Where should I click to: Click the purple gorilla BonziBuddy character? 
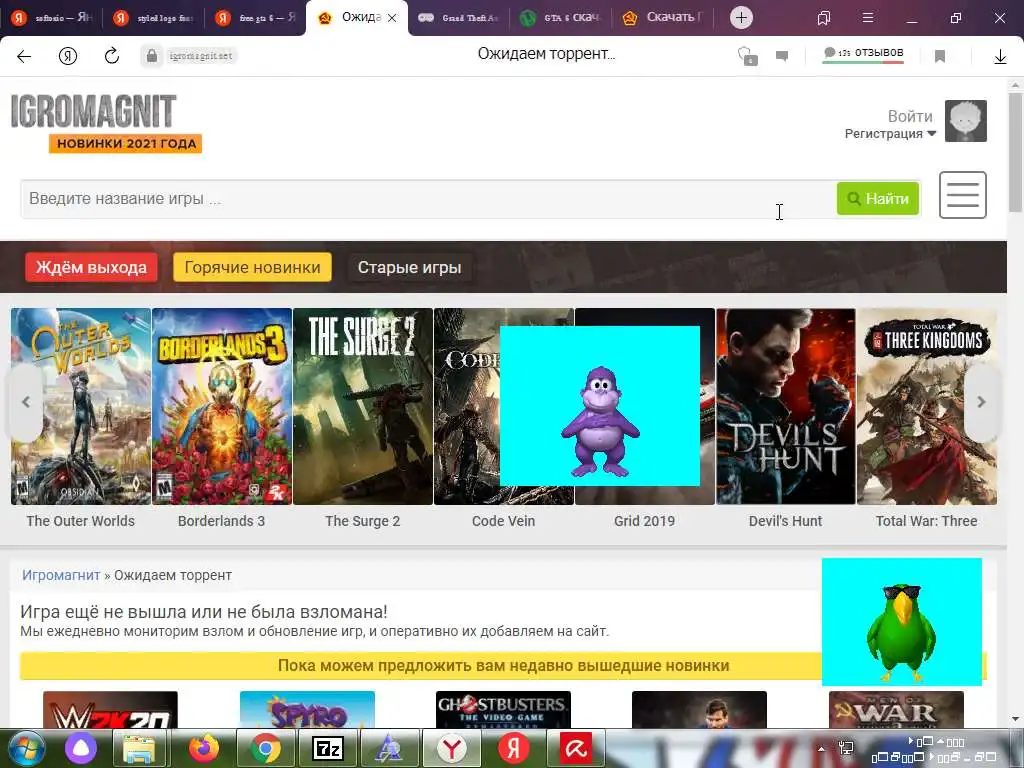coord(600,422)
